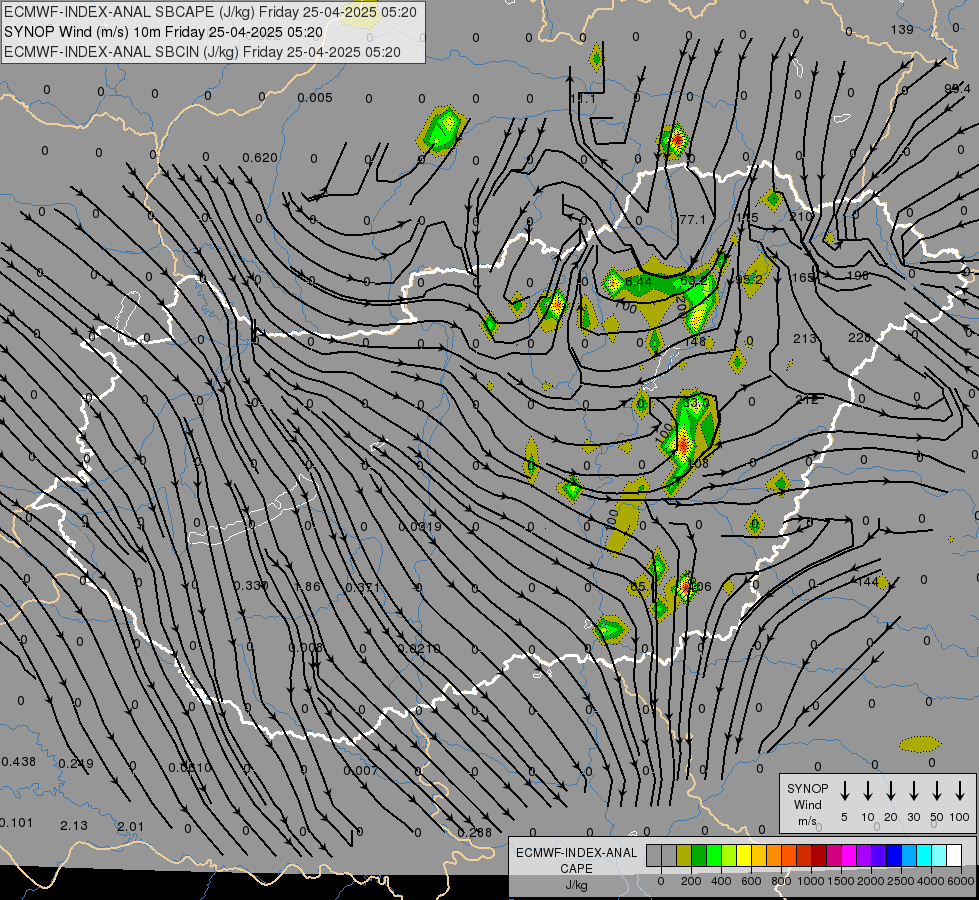Click the 200 tick label on CAPE scale
The image size is (979, 900).
[x=691, y=881]
